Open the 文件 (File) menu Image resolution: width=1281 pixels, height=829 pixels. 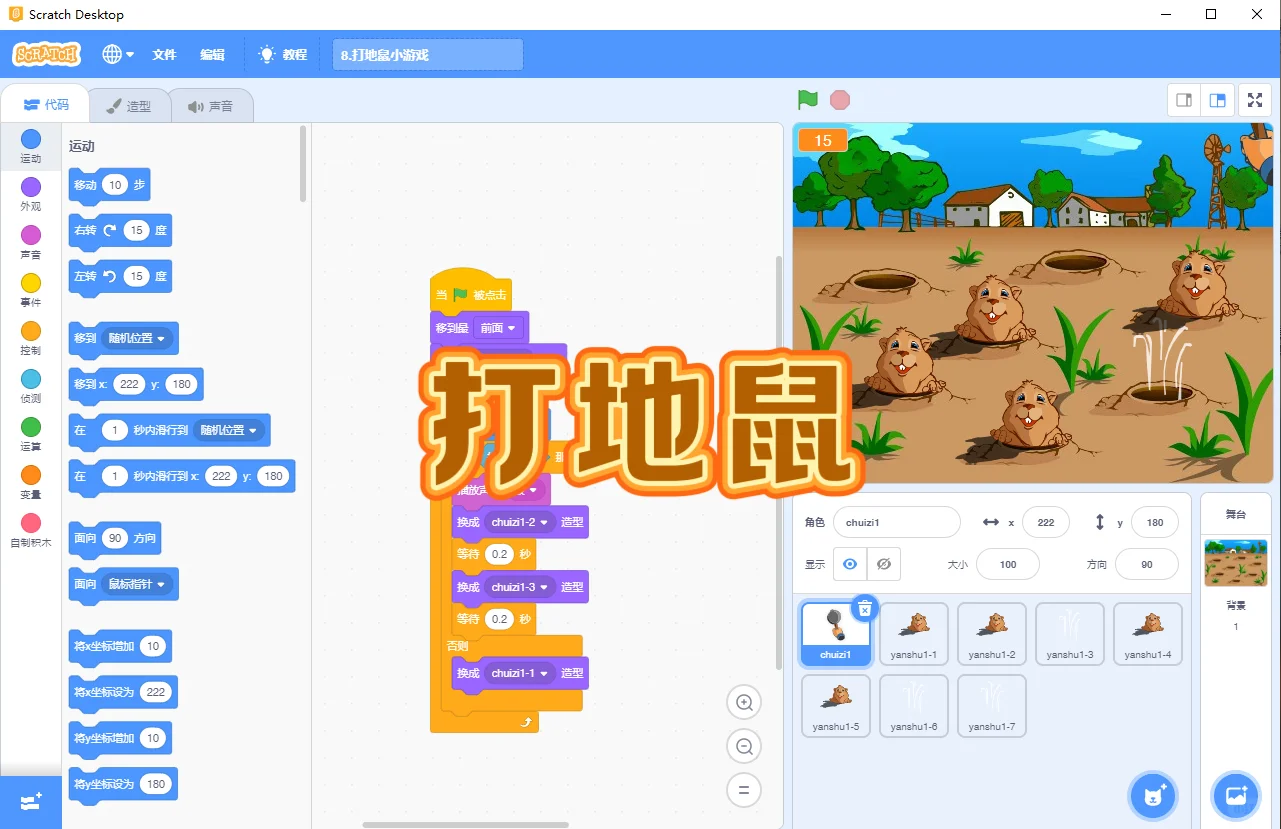click(x=164, y=54)
